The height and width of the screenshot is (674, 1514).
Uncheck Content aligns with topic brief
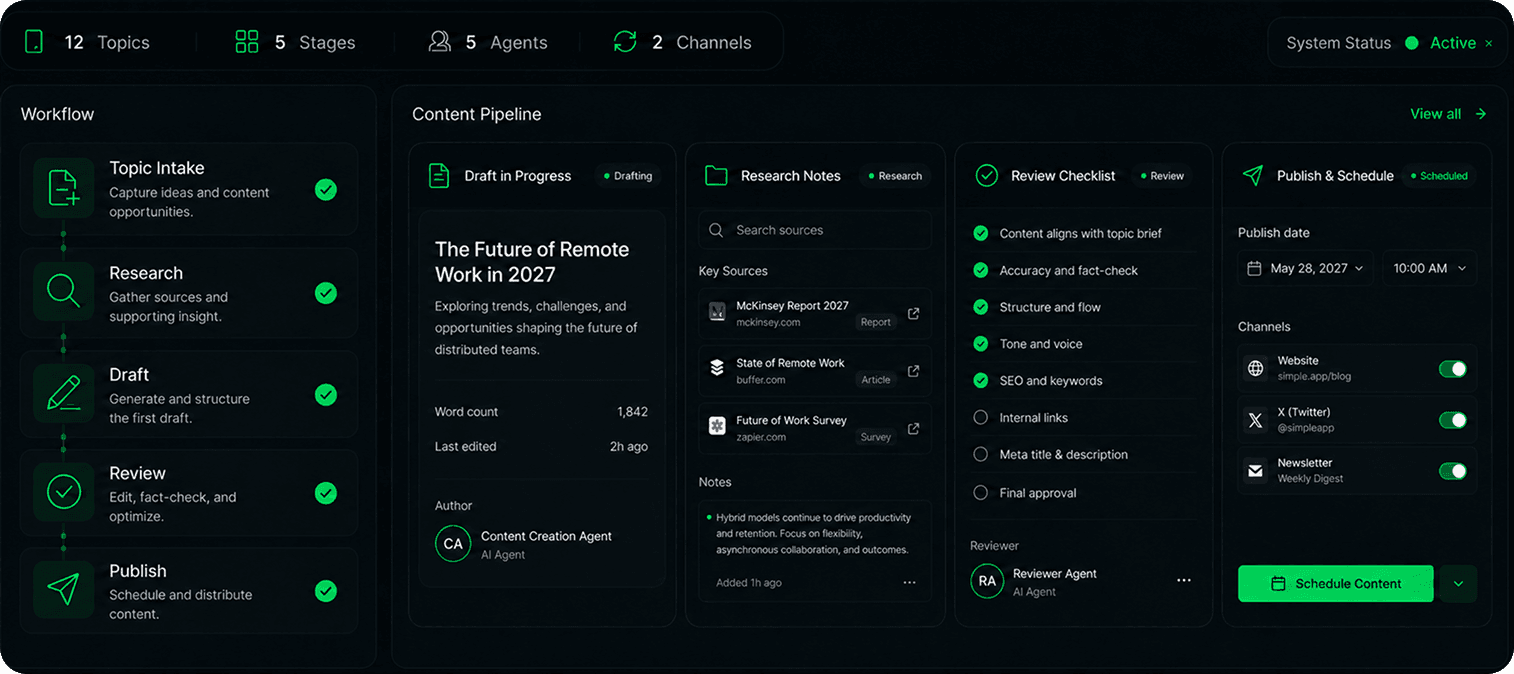tap(981, 233)
